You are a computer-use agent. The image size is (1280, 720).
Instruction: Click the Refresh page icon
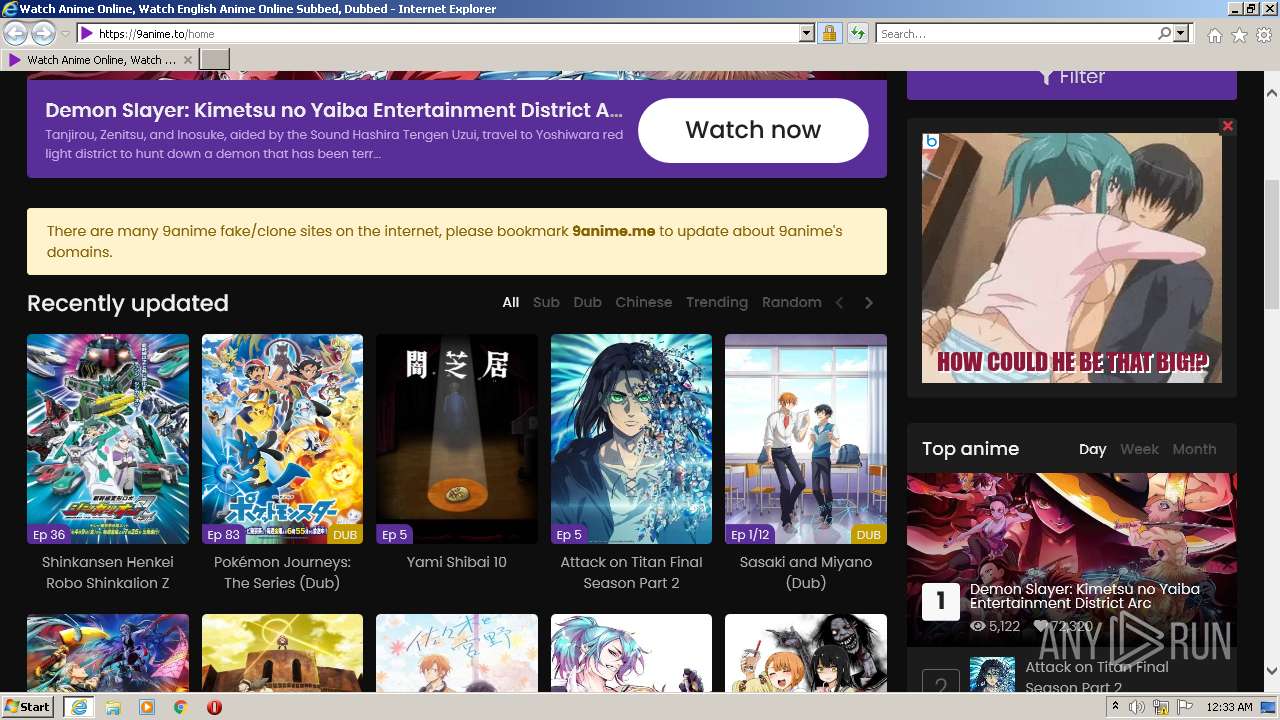coord(857,33)
